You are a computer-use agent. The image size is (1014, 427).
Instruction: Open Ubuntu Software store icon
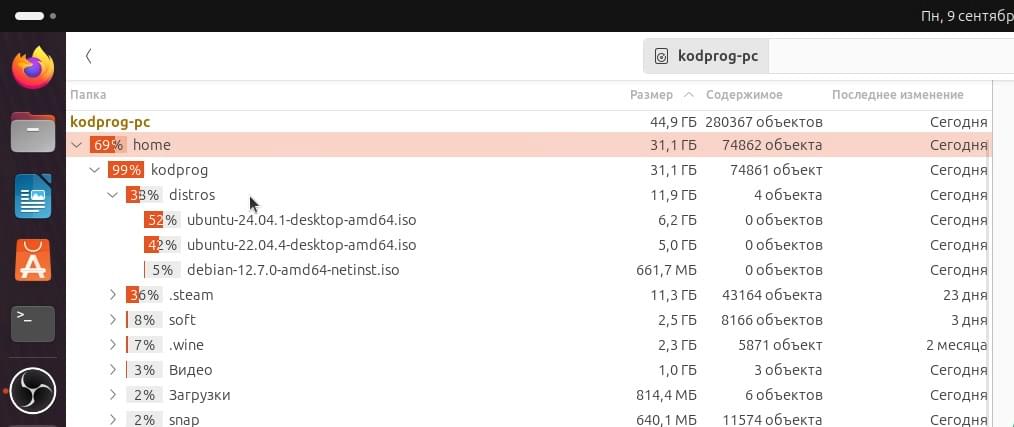(33, 259)
